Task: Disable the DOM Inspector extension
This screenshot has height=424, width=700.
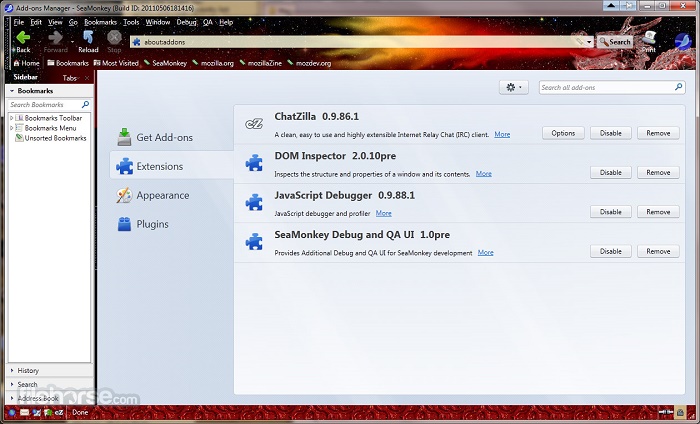Action: click(x=611, y=173)
